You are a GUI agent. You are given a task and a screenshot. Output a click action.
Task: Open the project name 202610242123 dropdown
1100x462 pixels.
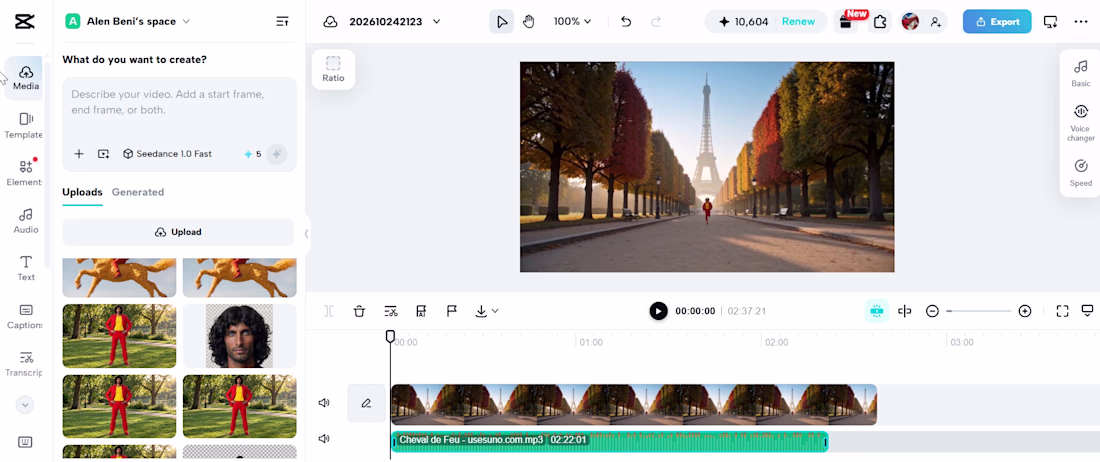coord(395,22)
